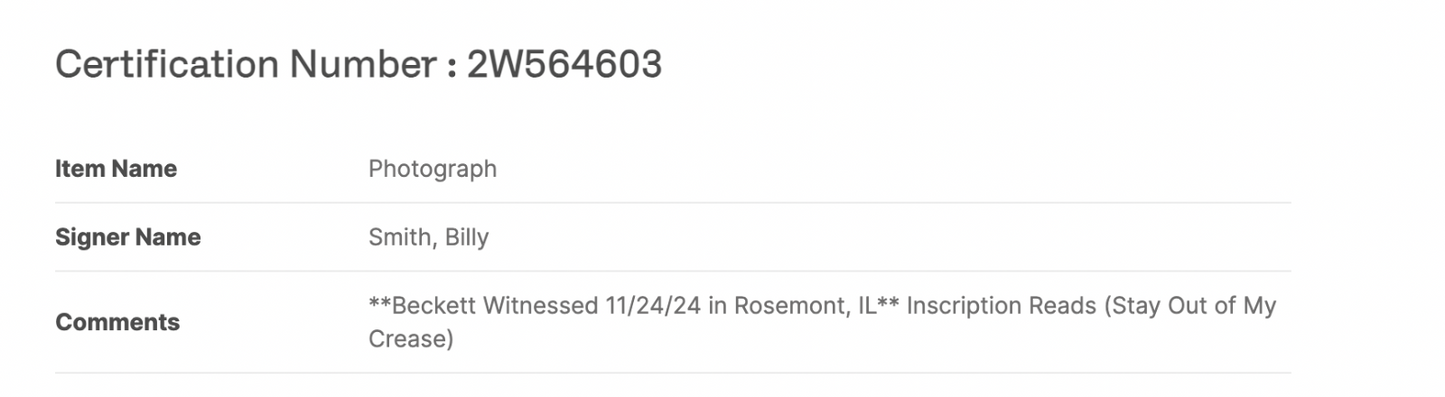Click the divider line below the Item Name row

672,203
